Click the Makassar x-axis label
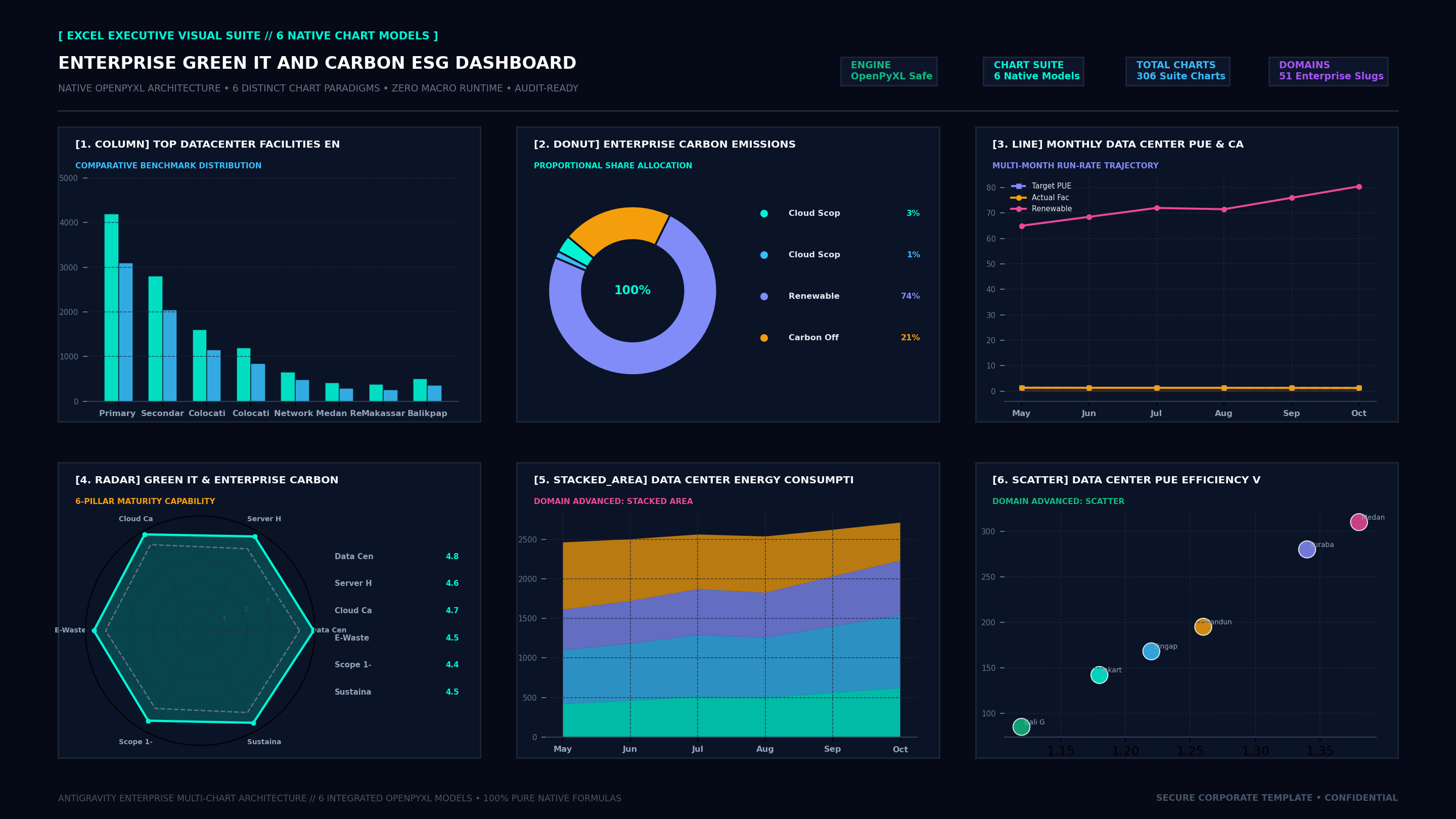 point(384,413)
